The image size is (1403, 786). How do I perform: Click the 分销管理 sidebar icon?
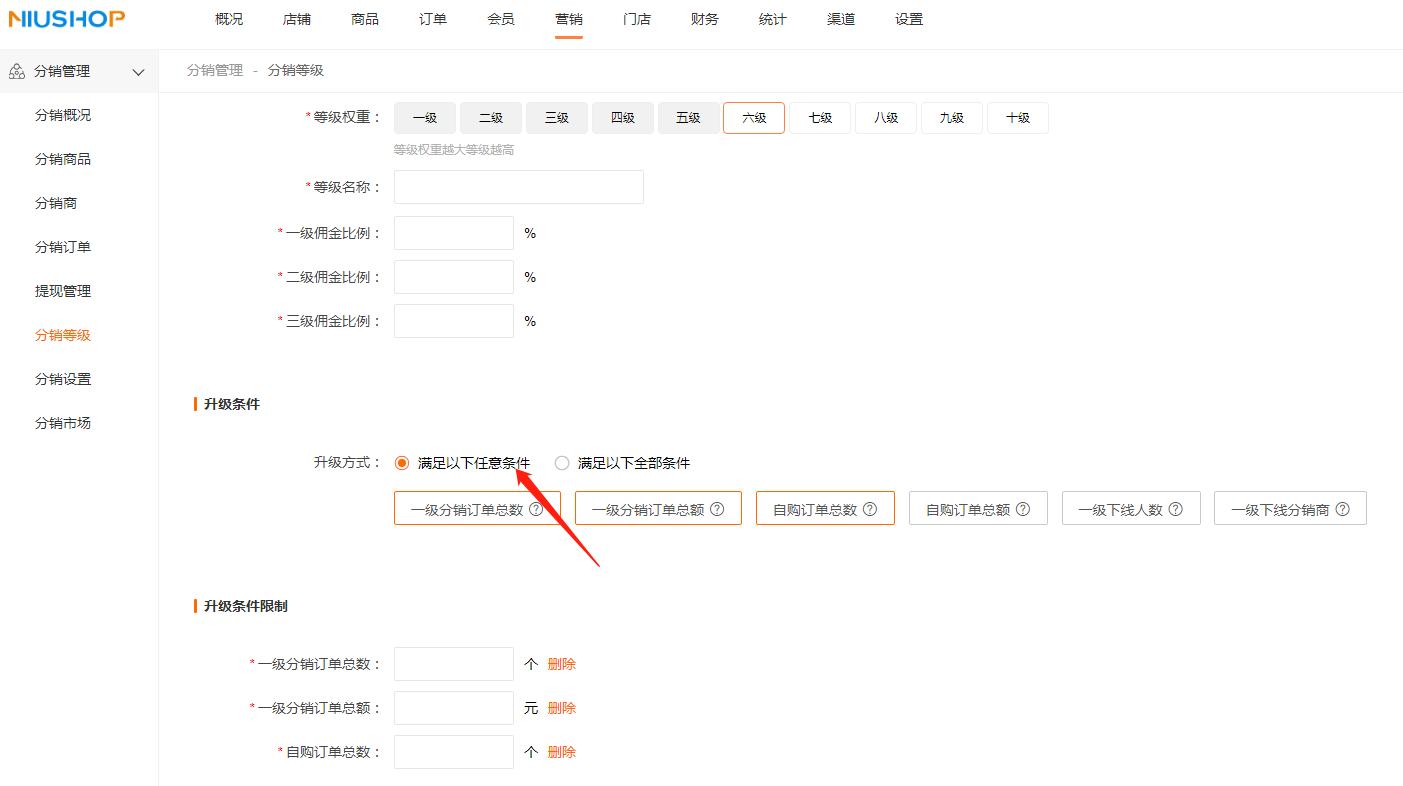coord(15,71)
